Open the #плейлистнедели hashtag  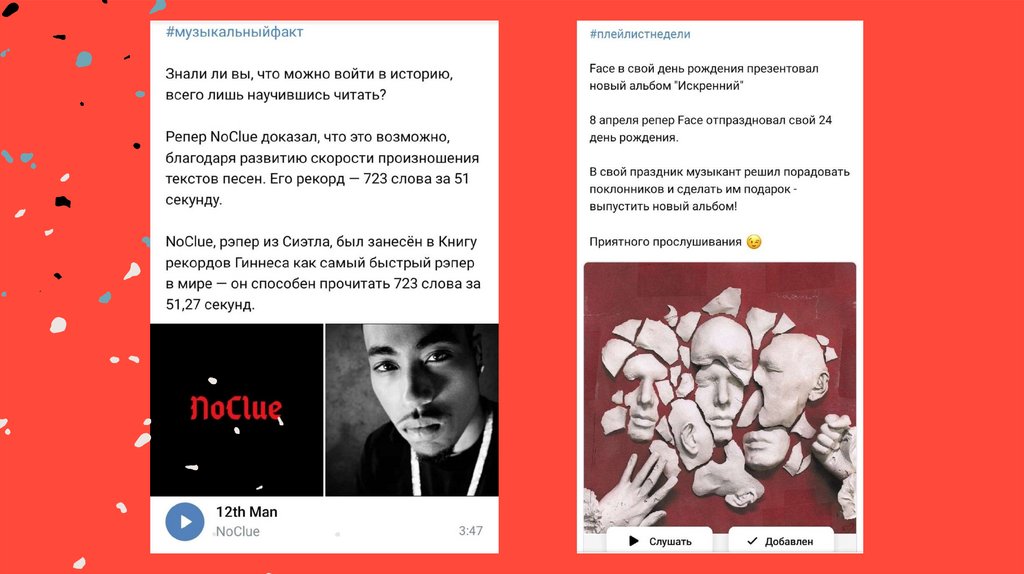pyautogui.click(x=640, y=34)
